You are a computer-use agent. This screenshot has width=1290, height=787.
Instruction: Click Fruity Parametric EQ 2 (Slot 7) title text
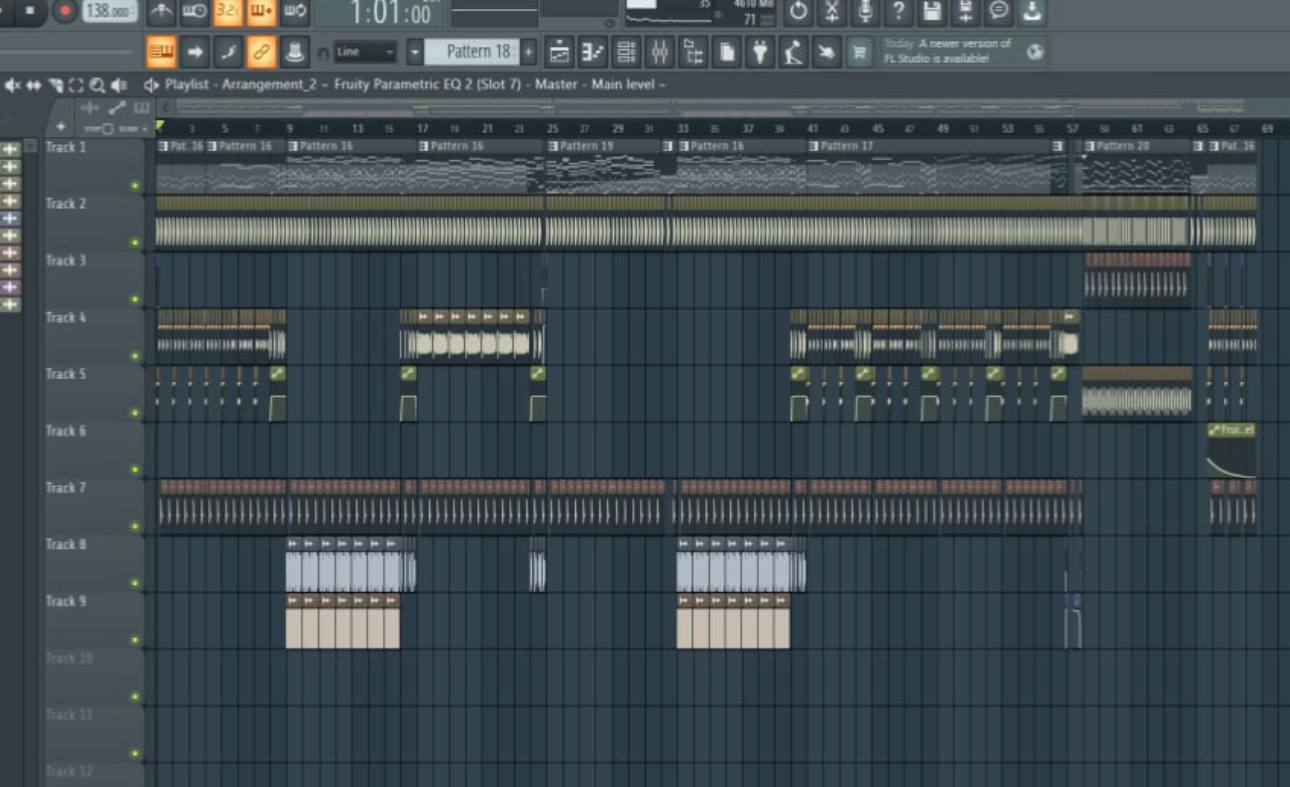428,85
